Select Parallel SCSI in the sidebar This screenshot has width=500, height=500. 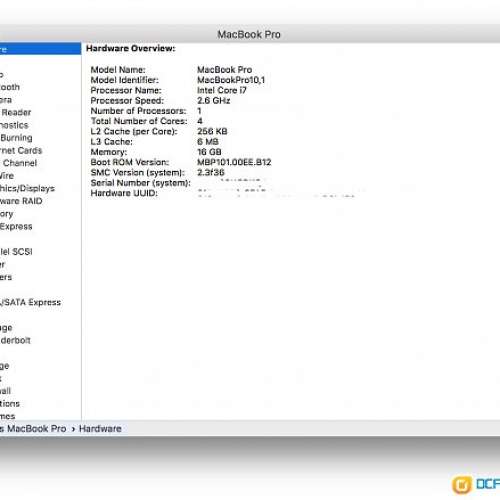[x=16, y=252]
